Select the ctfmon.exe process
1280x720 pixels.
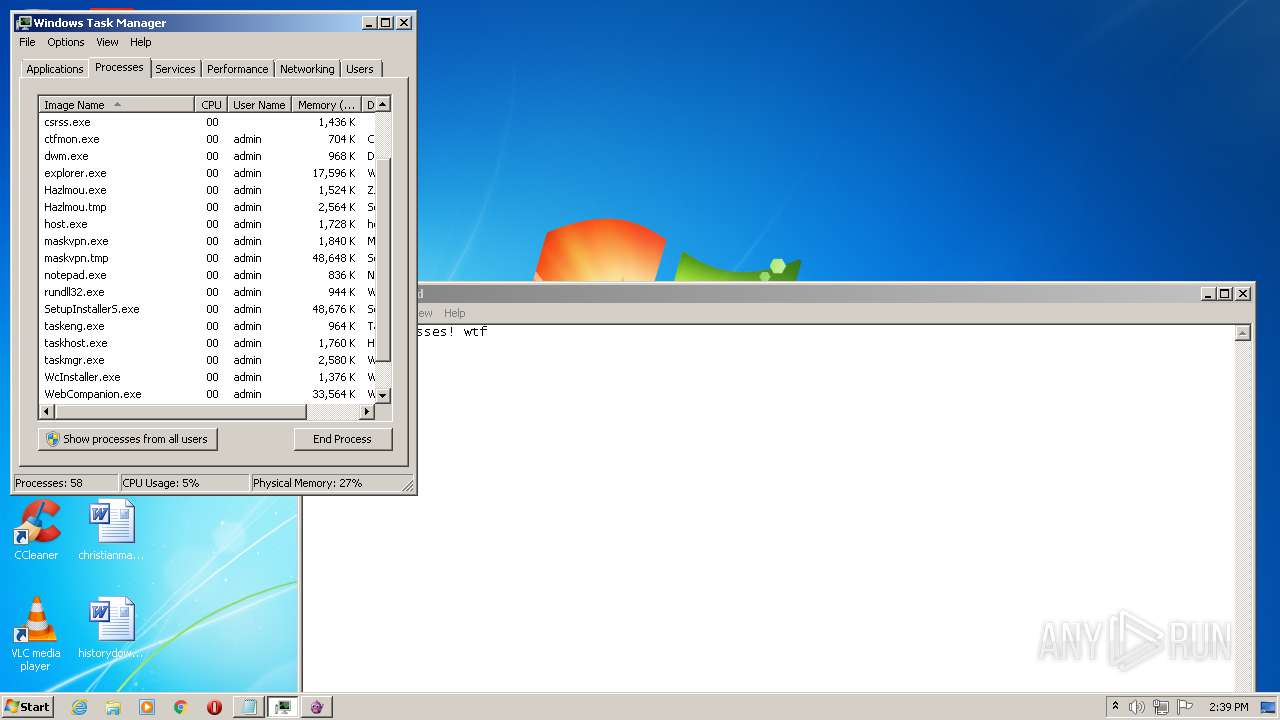point(207,139)
